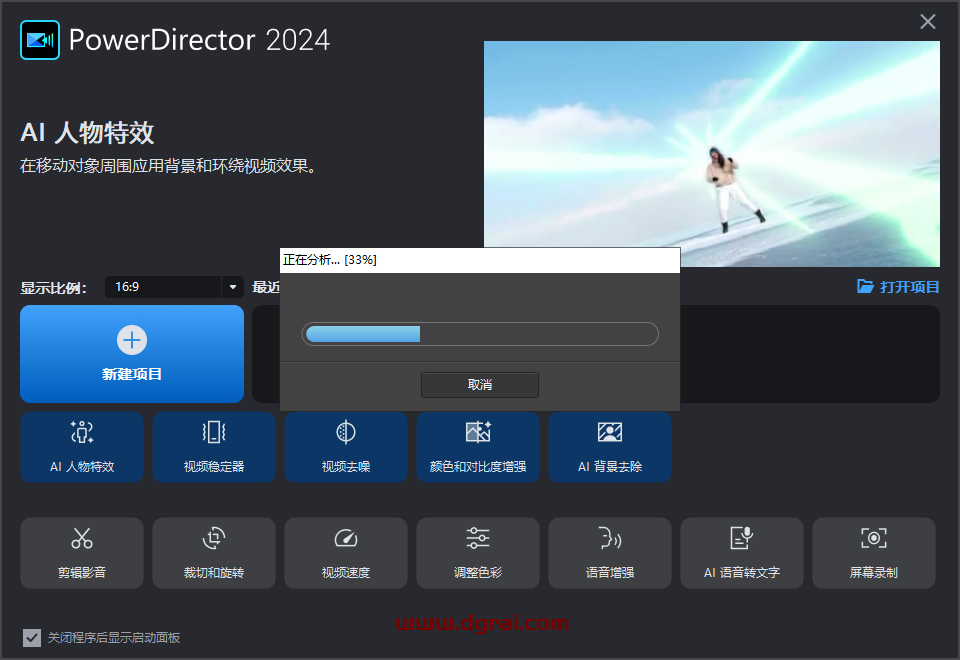Click the 正在分析... [33%] title text
Image resolution: width=960 pixels, height=660 pixels.
tap(329, 260)
